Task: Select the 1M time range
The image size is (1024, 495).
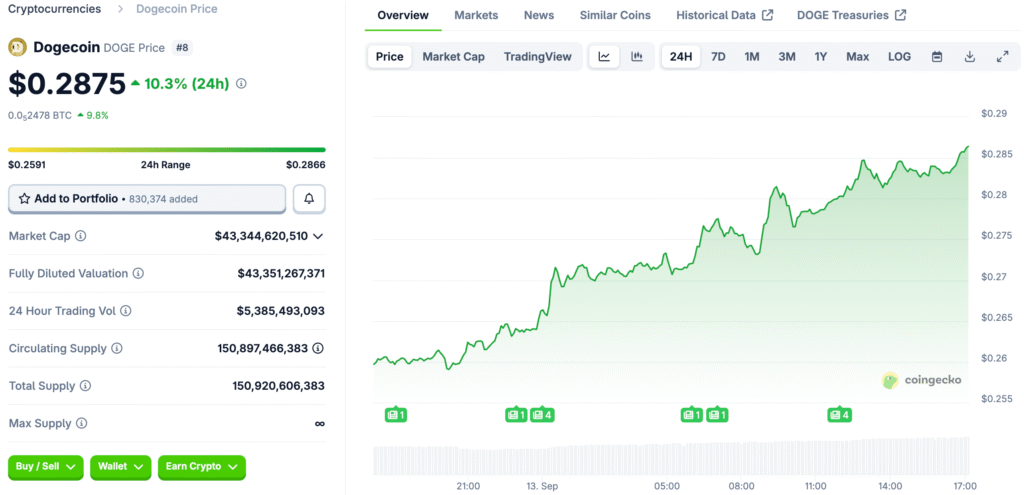Action: (752, 57)
